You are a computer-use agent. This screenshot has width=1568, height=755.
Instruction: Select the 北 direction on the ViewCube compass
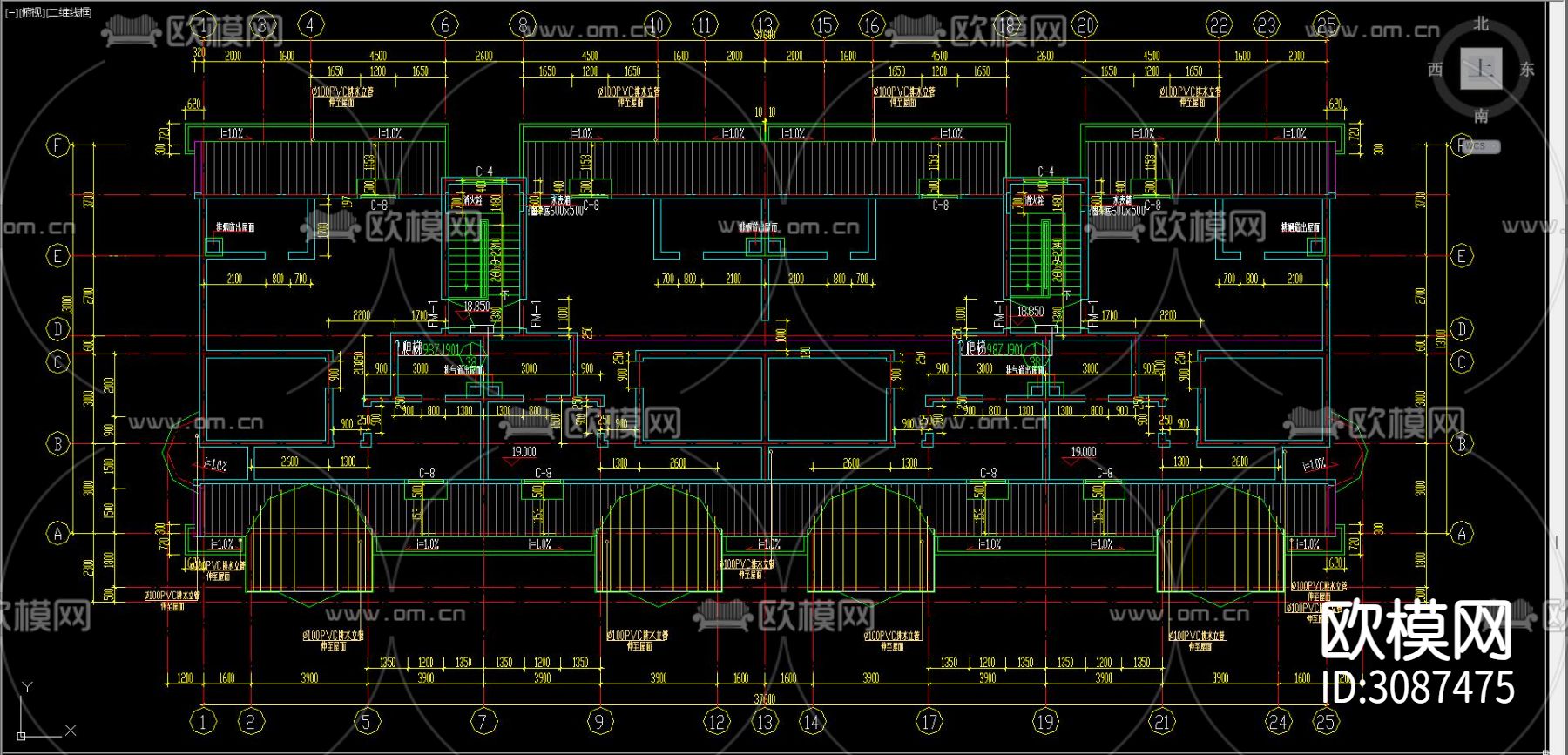[x=1482, y=24]
